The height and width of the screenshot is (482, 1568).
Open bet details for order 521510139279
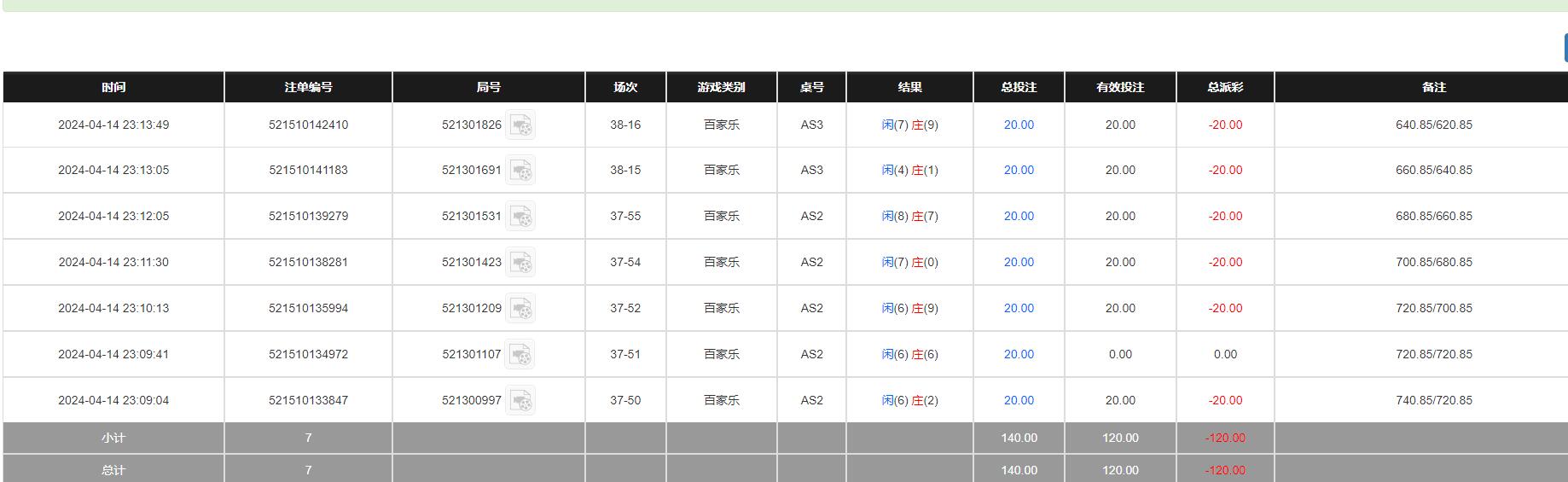click(1019, 216)
